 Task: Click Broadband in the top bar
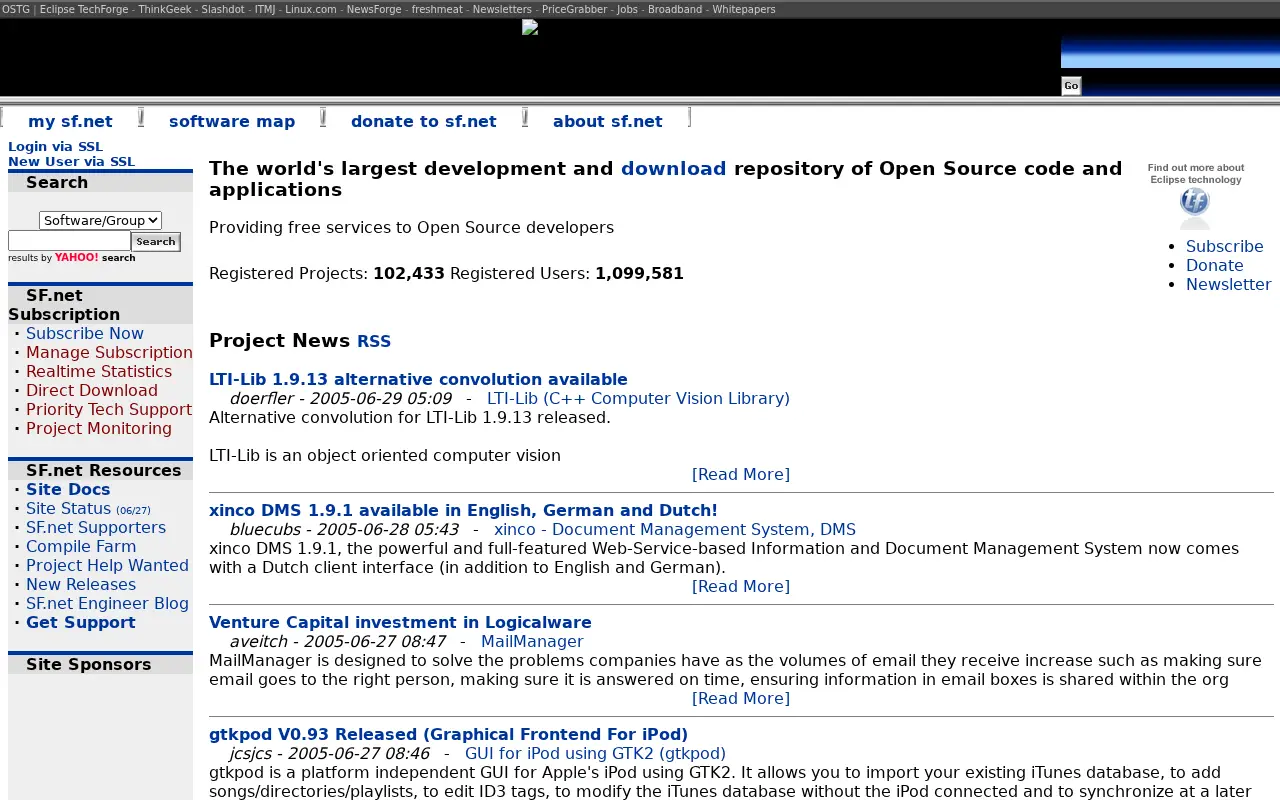point(675,9)
